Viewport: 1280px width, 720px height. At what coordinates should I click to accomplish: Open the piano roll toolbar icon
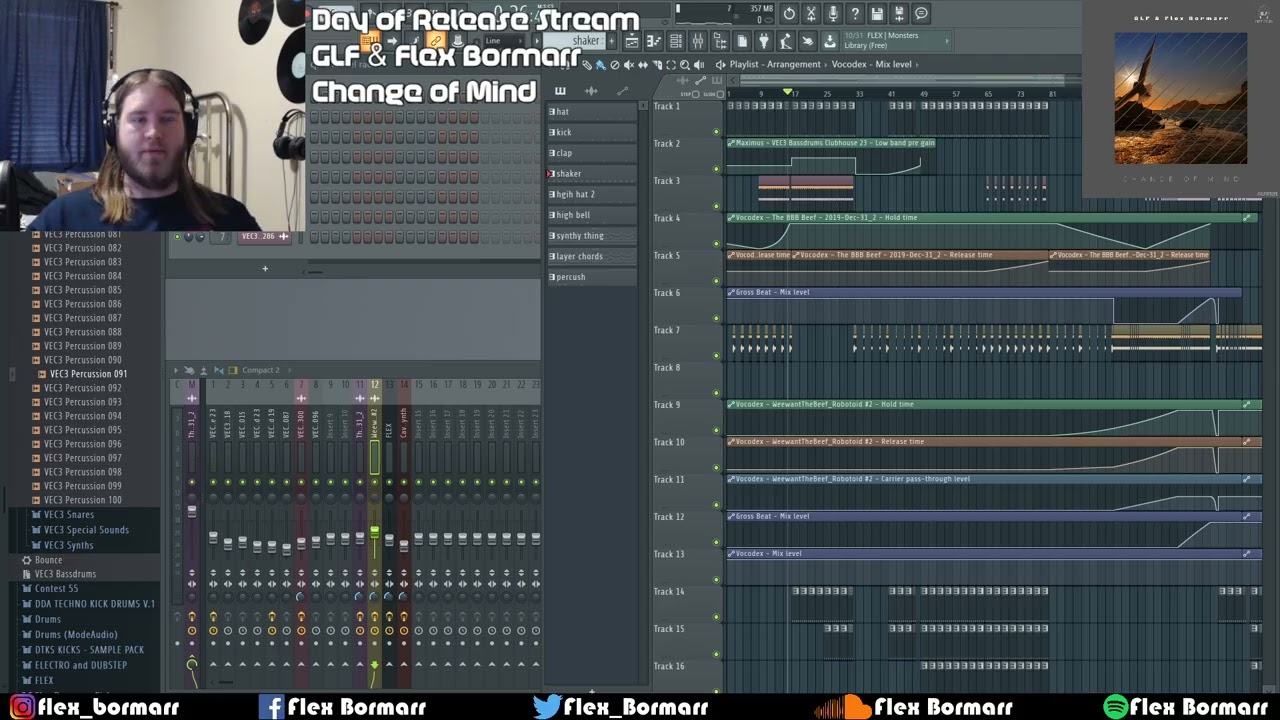(x=654, y=41)
